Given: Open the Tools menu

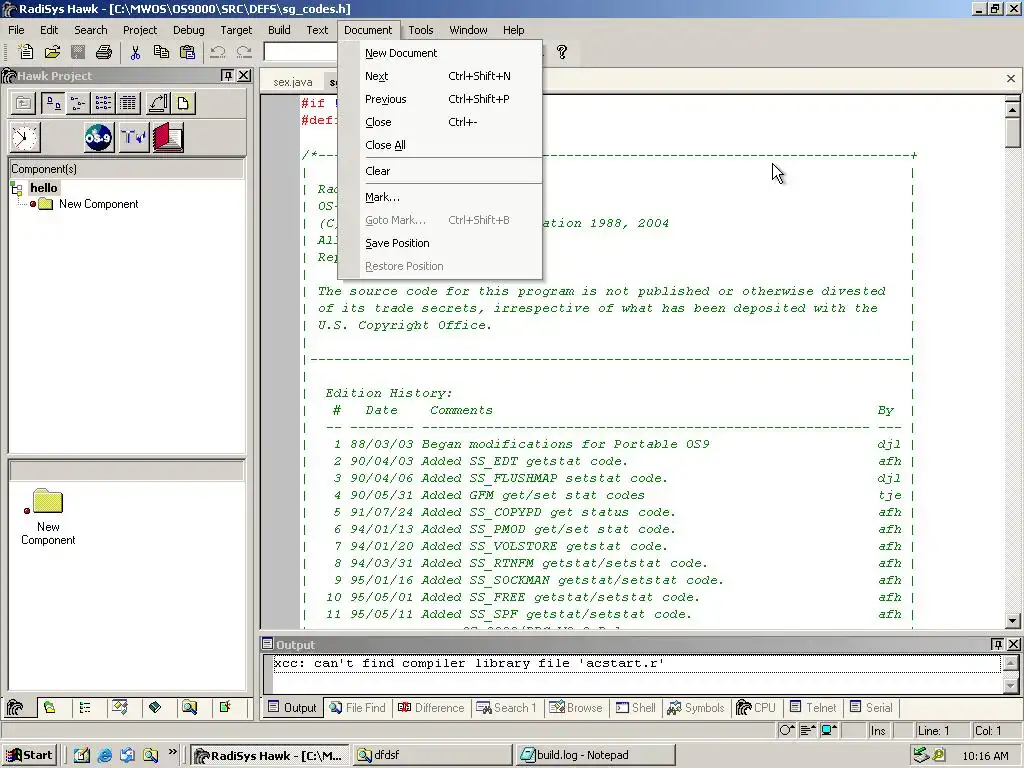Looking at the screenshot, I should point(421,30).
